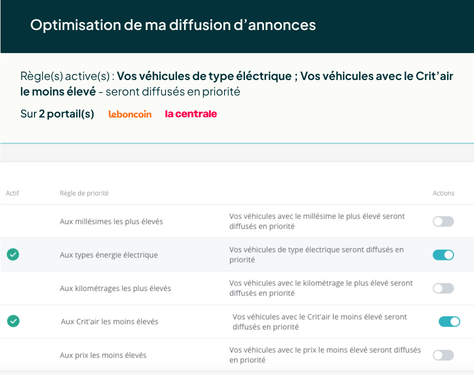Click the kilométrage le plus élevé description

click(321, 288)
